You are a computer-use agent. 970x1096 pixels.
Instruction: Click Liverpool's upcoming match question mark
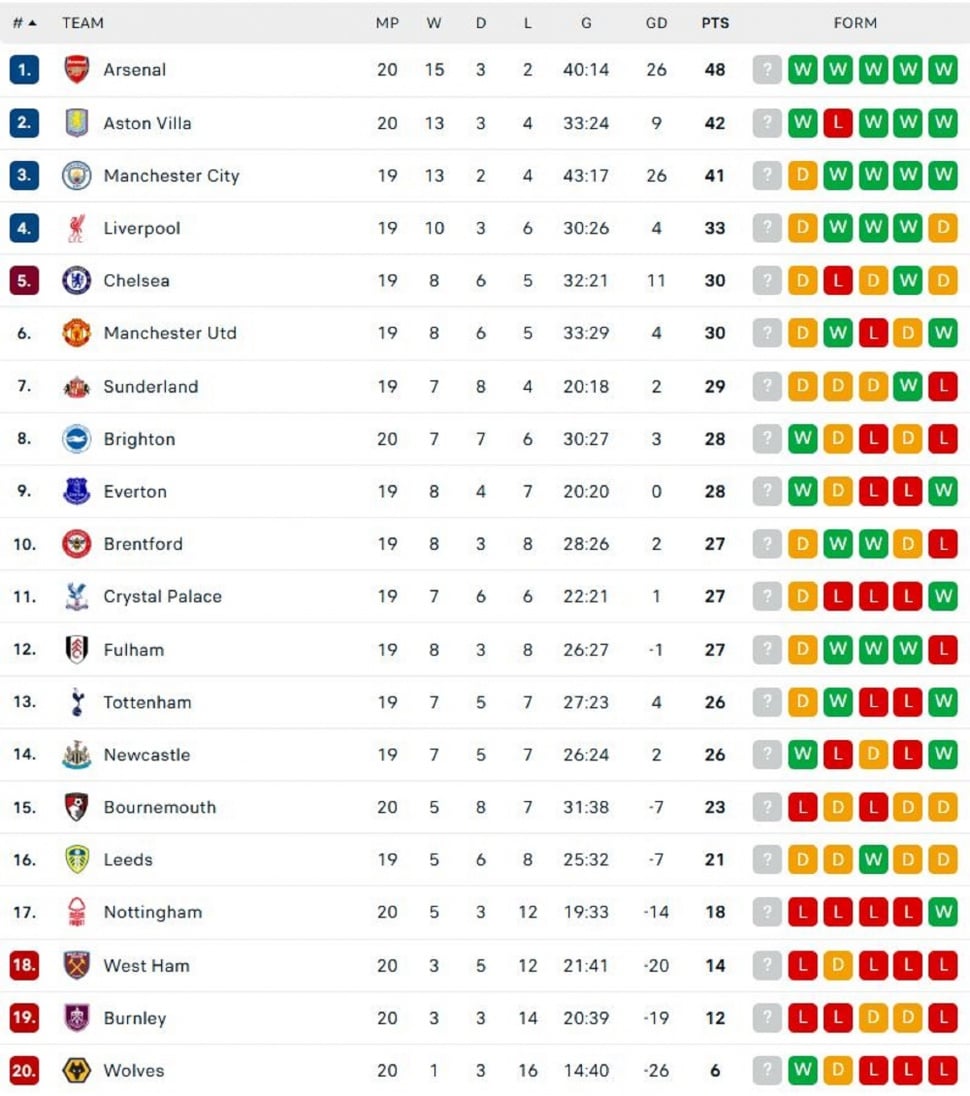coord(767,228)
